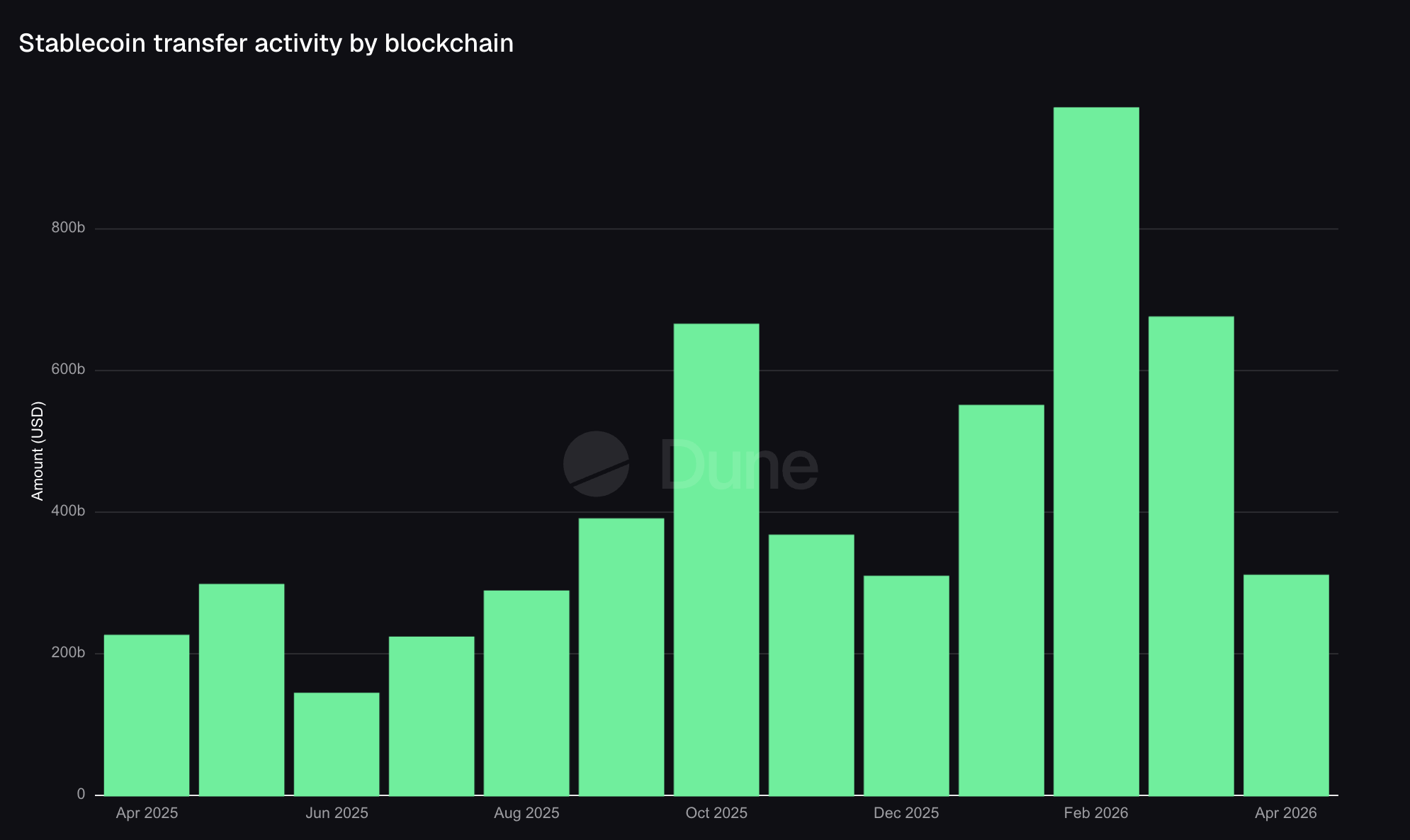The width and height of the screenshot is (1410, 840).
Task: Click the shortest bar above Jun 2025
Action: (x=337, y=744)
